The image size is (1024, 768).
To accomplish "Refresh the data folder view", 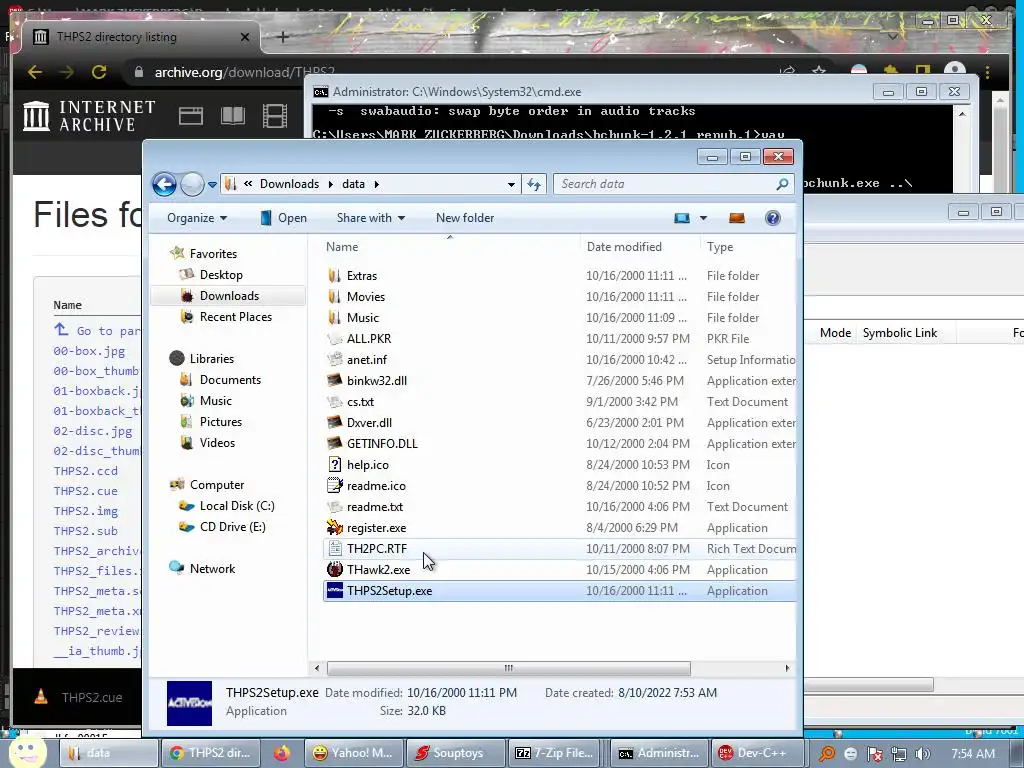I will [534, 185].
